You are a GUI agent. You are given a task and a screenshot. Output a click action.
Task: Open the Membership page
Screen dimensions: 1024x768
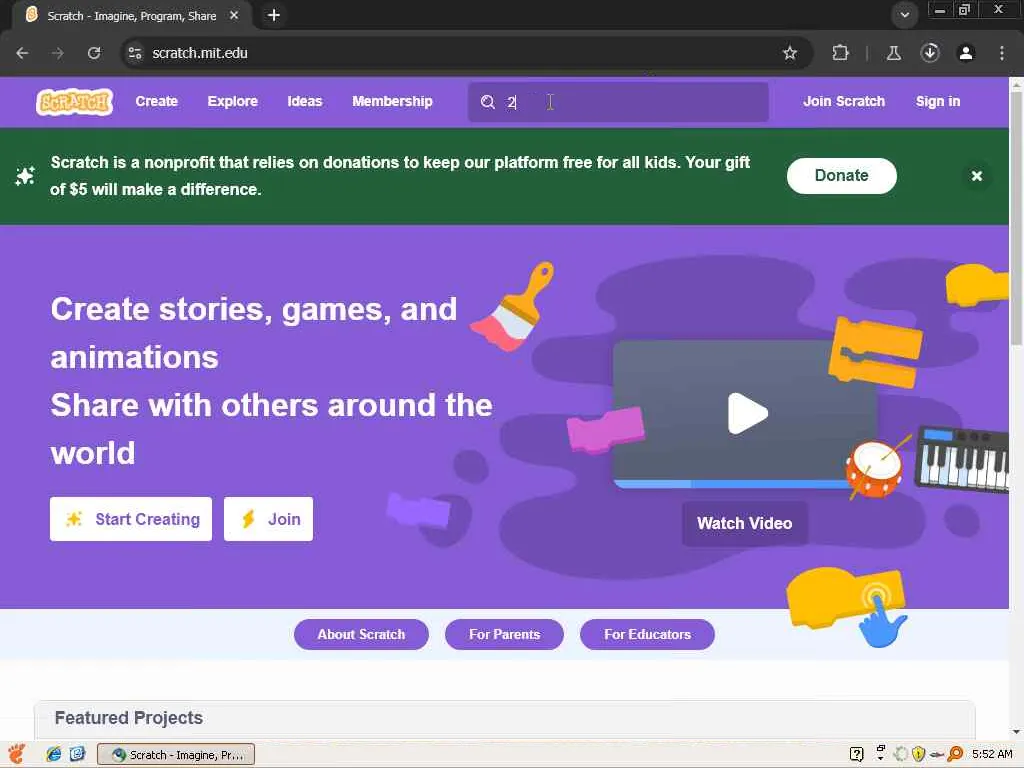pos(392,101)
